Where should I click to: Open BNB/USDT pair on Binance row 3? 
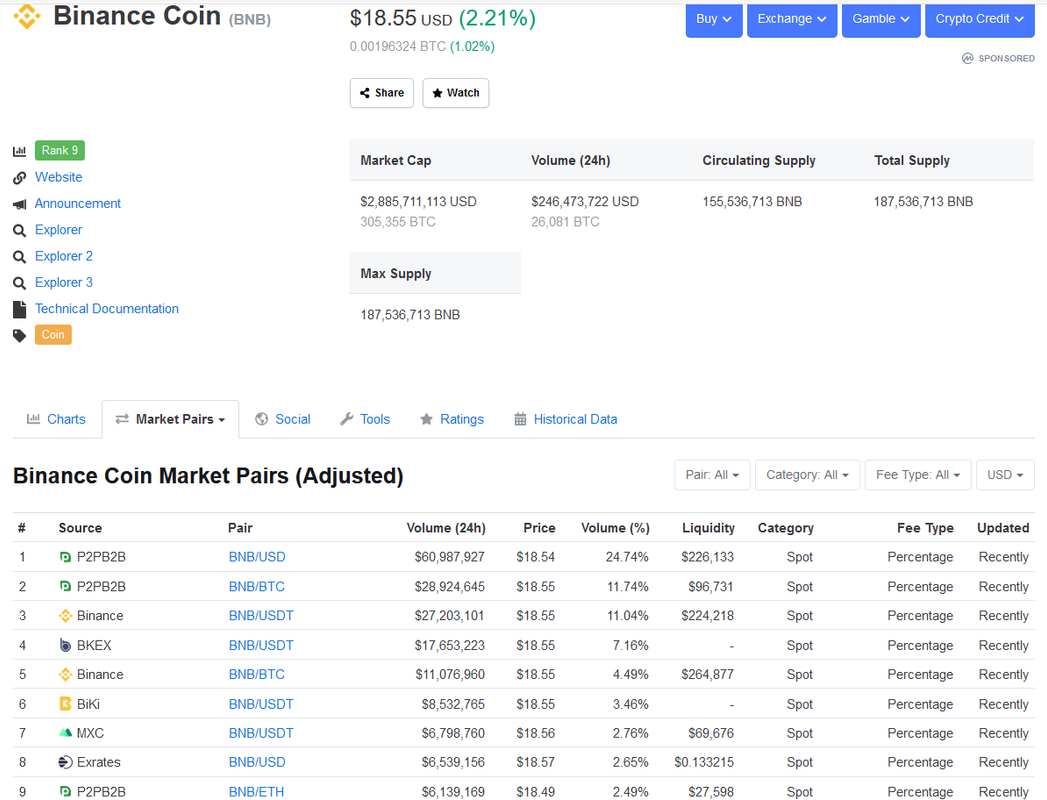point(261,616)
